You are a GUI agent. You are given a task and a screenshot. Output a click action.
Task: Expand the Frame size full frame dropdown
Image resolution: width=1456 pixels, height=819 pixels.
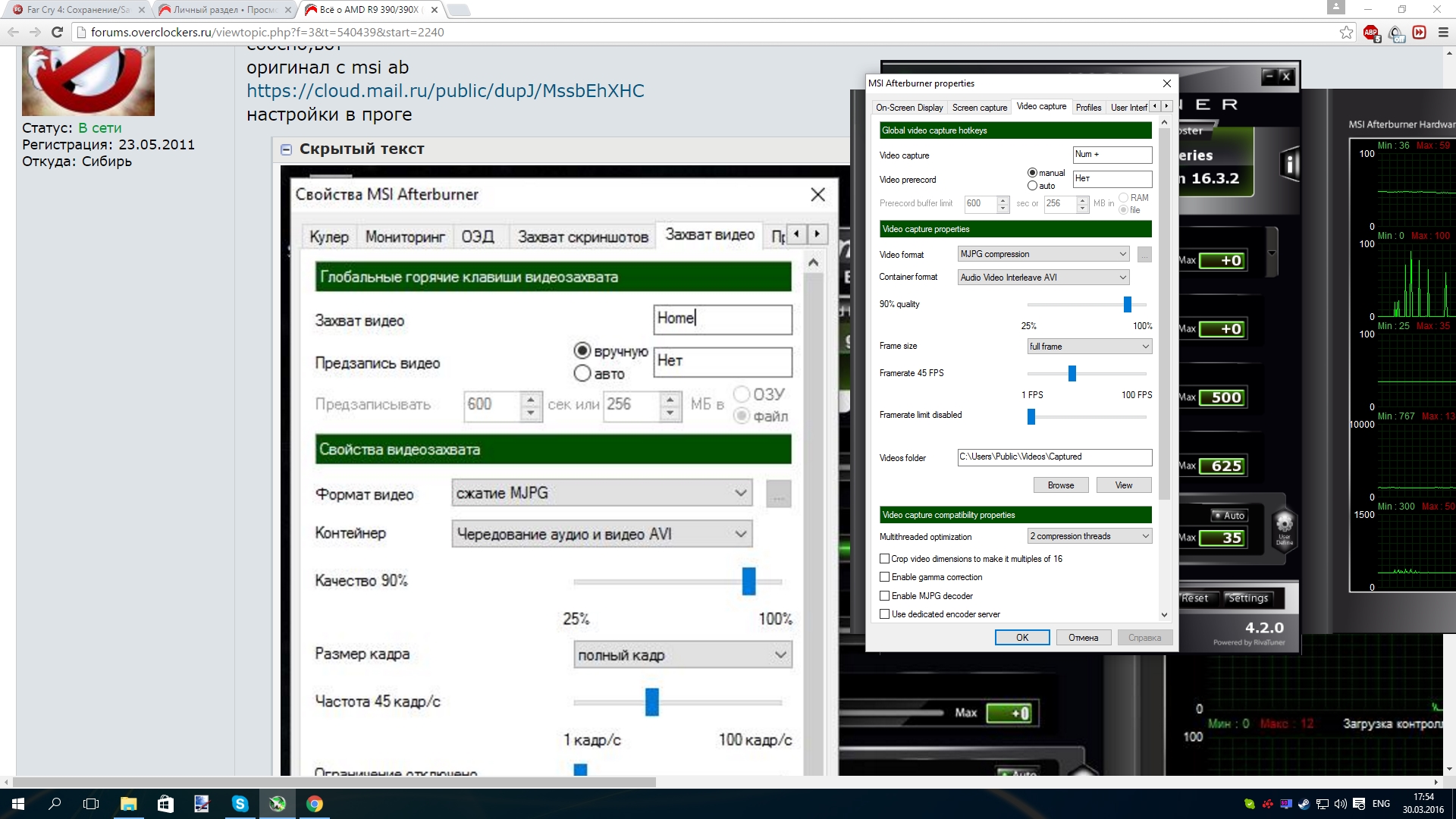click(1090, 347)
